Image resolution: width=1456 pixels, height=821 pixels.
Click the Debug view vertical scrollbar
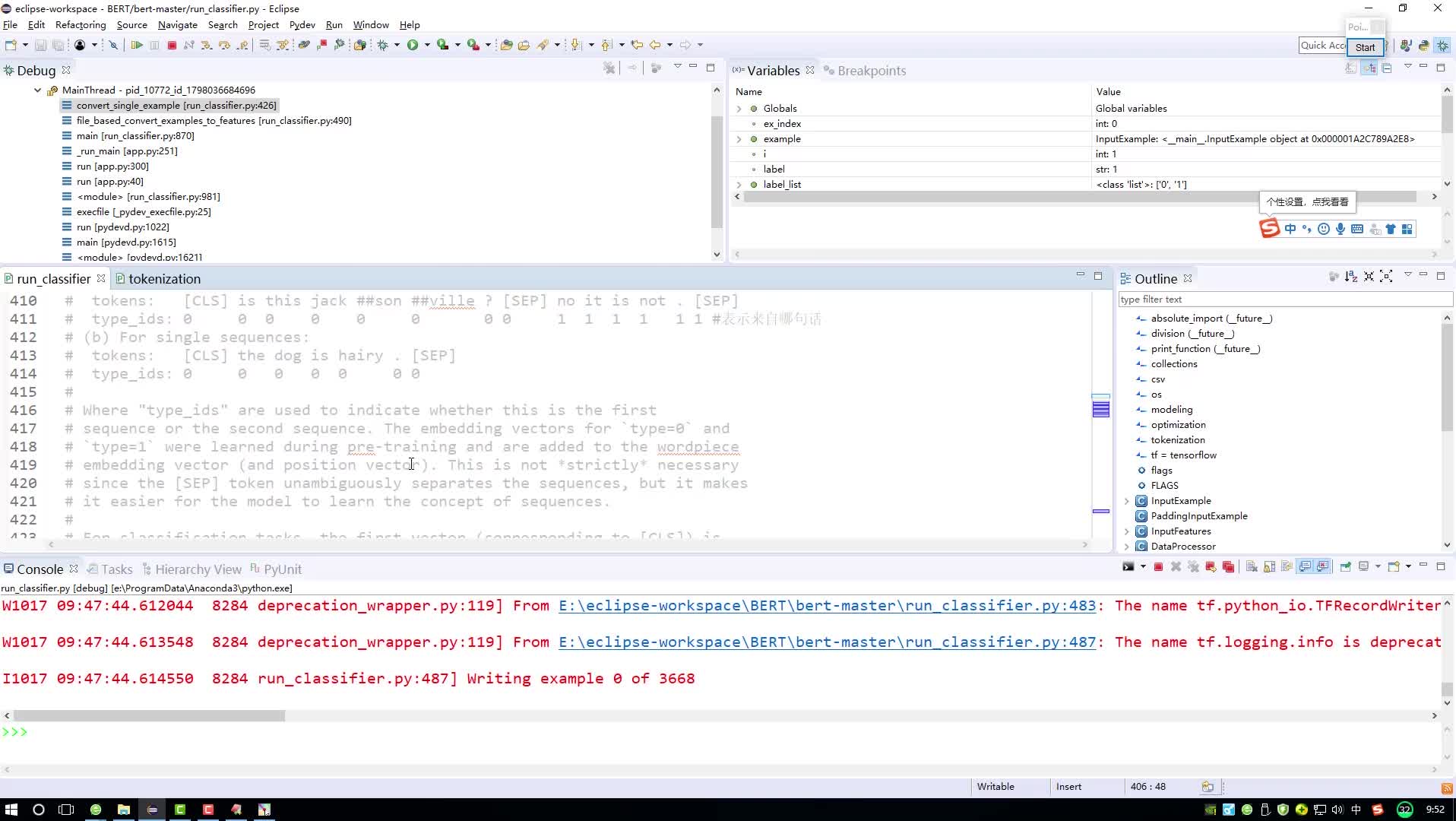pos(717,171)
